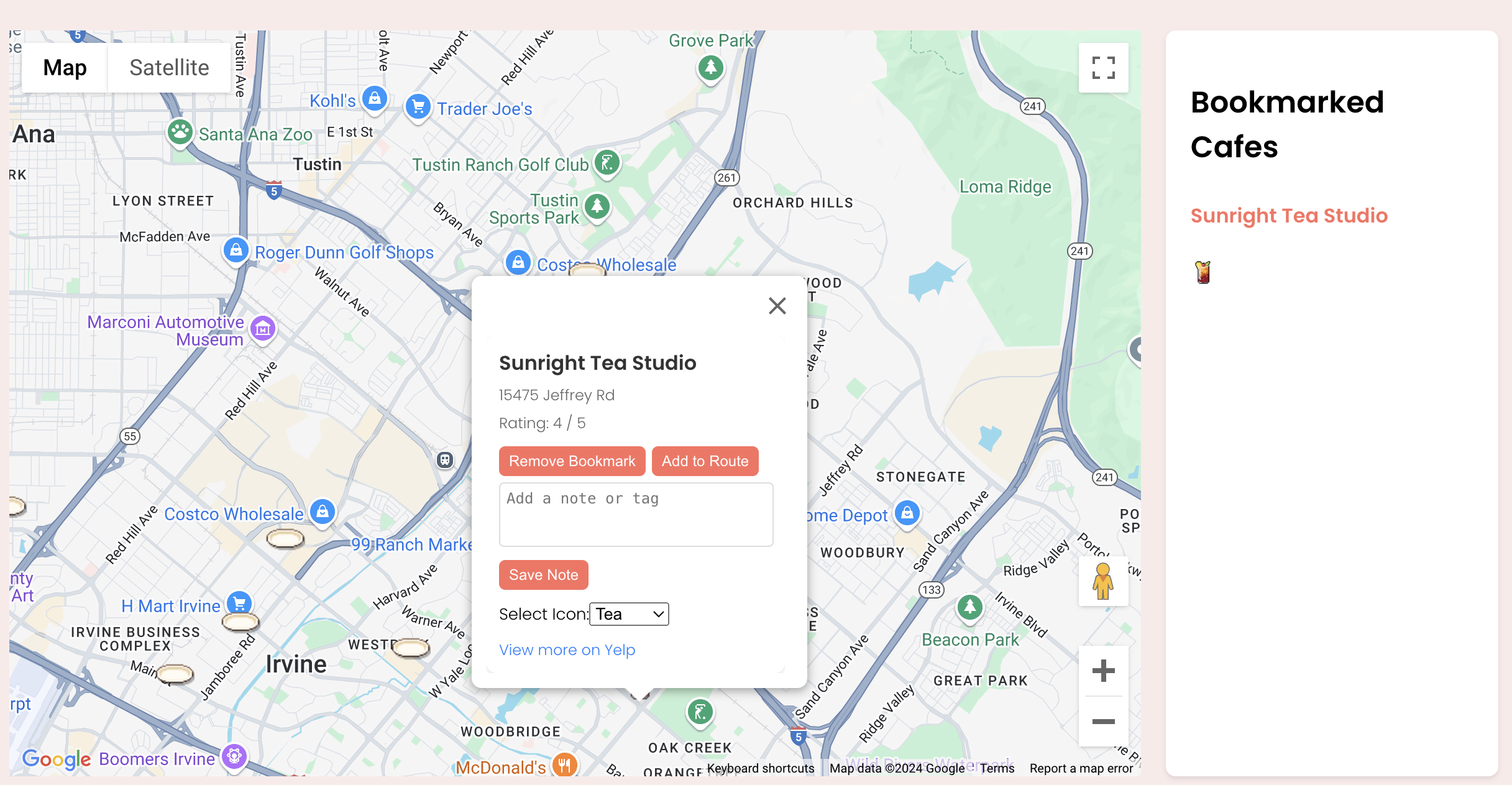Focus the Add a note or tag field
Image resolution: width=1512 pixels, height=785 pixels.
click(x=636, y=515)
